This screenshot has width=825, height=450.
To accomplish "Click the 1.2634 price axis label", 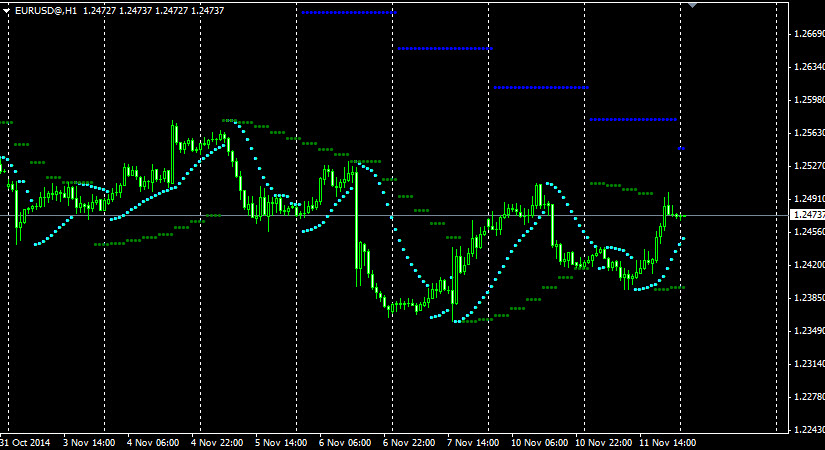I will [x=809, y=67].
